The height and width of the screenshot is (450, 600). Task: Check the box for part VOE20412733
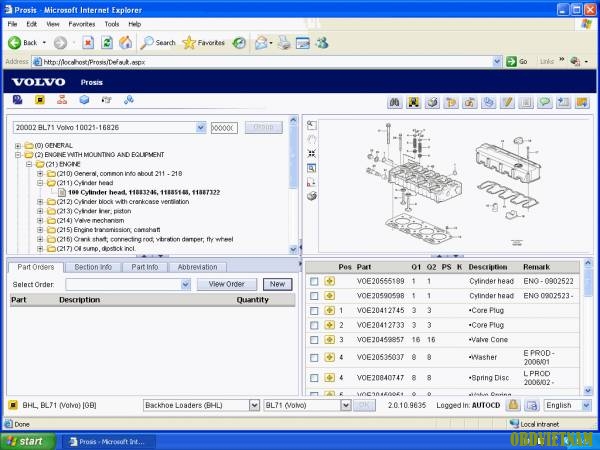tap(314, 325)
